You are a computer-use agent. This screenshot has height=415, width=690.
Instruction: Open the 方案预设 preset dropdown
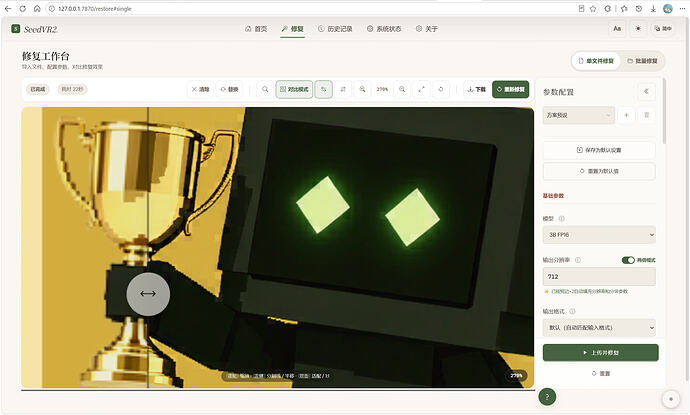[x=578, y=115]
